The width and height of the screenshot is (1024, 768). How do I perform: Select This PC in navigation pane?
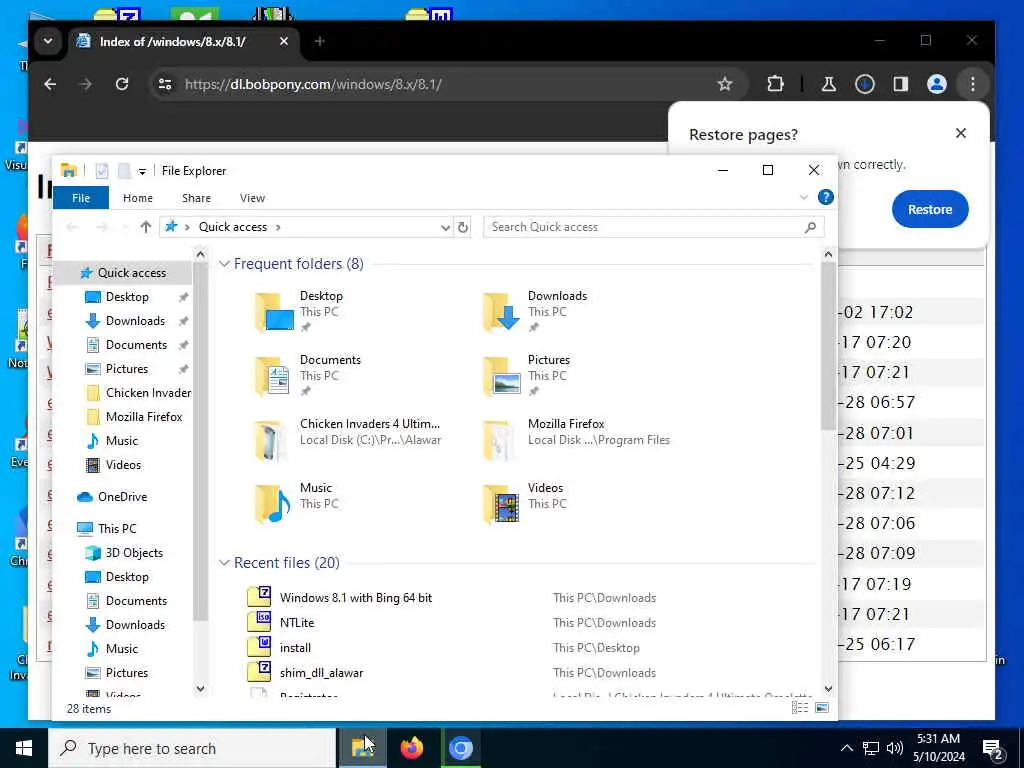click(117, 528)
